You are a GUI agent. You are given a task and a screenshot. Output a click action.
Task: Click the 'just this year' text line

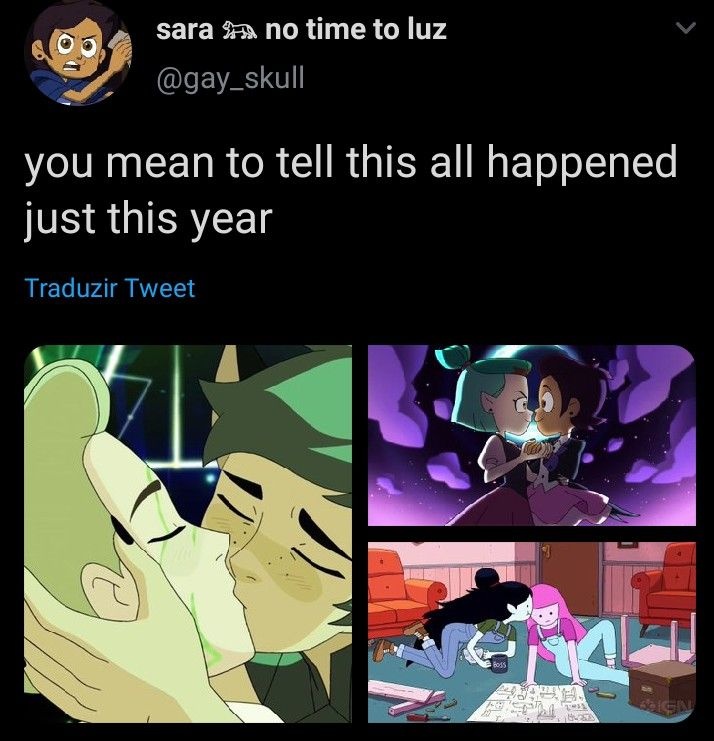[x=148, y=219]
